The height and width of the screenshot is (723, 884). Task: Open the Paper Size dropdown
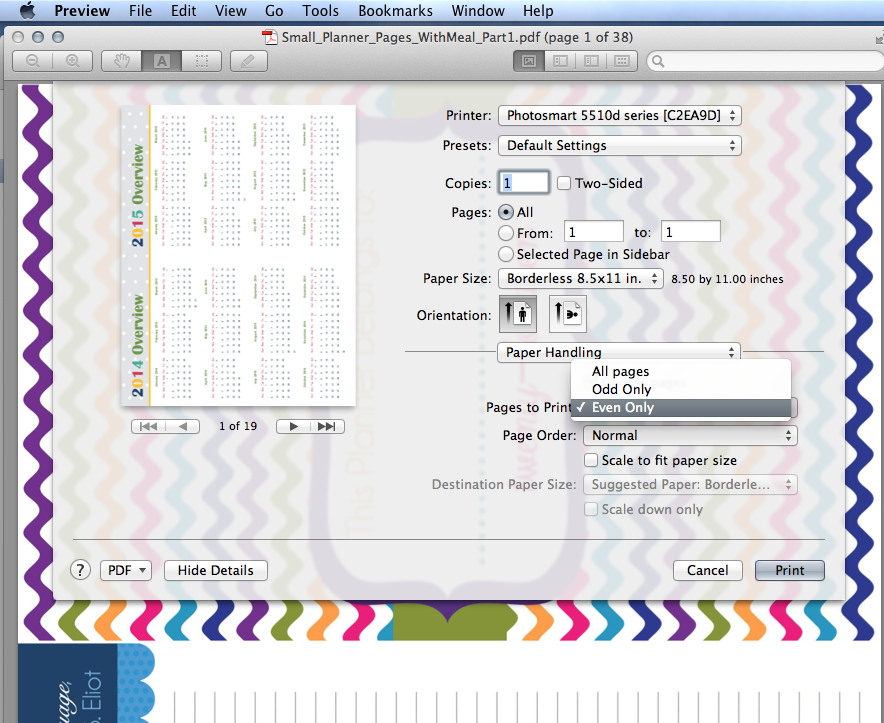[x=580, y=279]
